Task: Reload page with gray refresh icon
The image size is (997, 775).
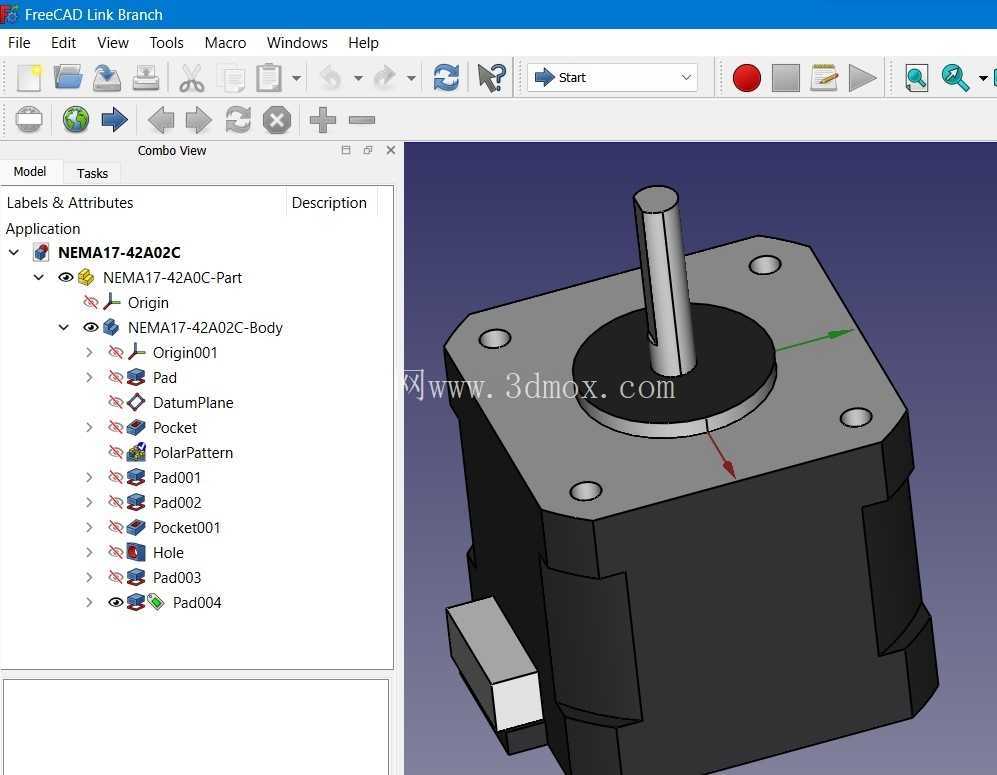Action: tap(238, 120)
